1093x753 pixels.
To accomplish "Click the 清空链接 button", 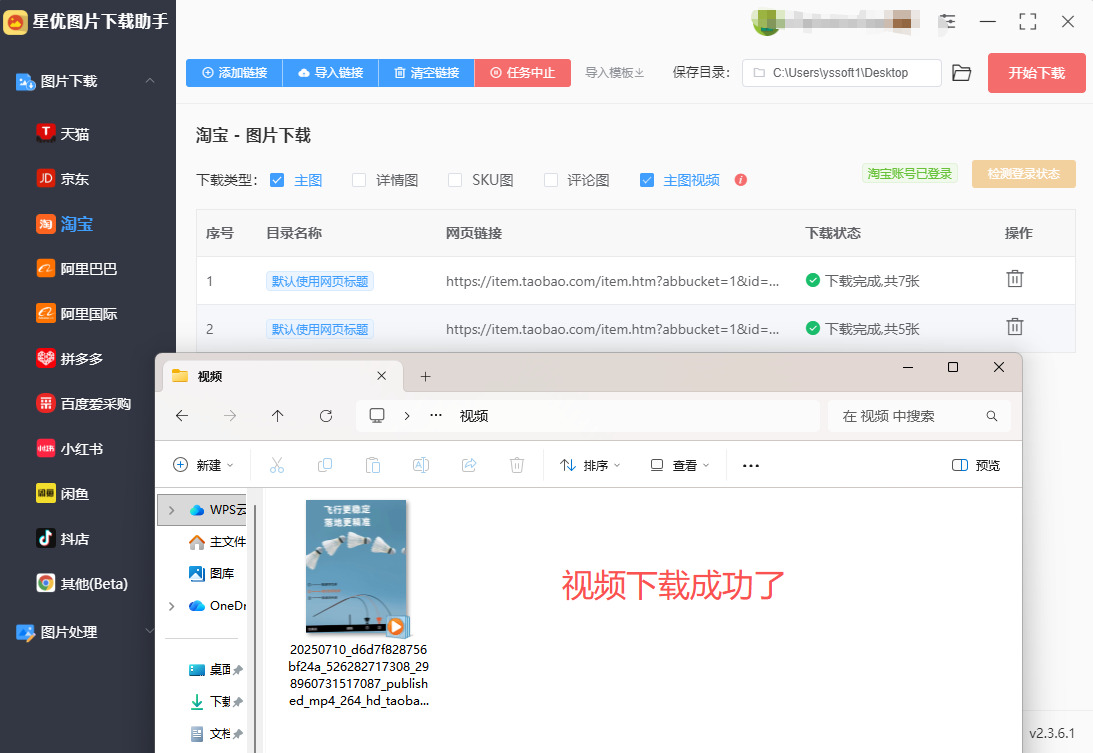I will 427,73.
